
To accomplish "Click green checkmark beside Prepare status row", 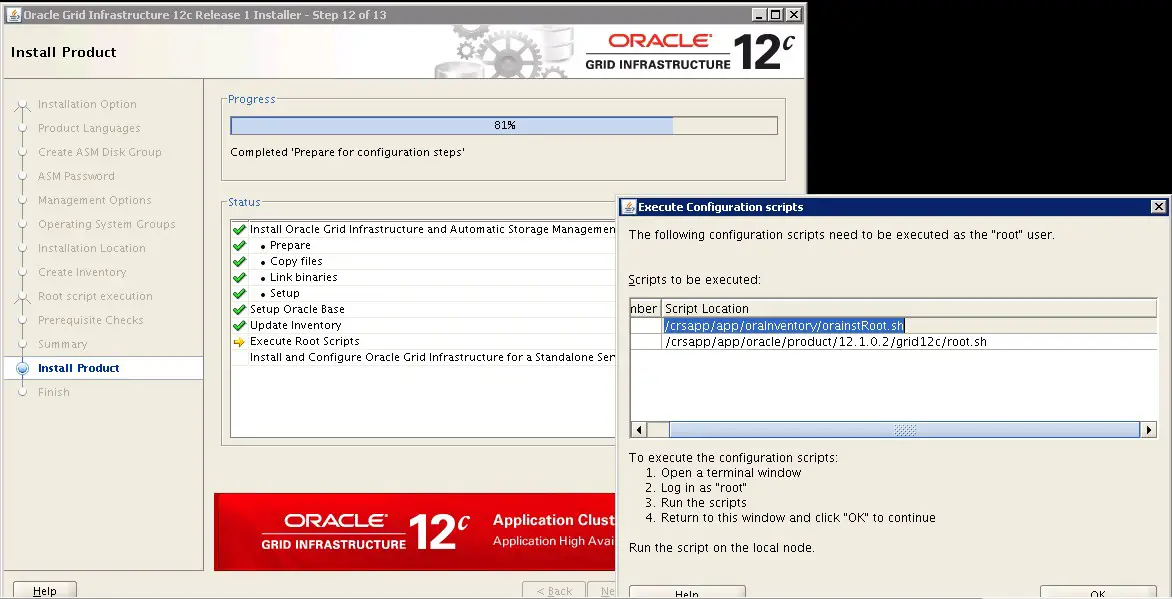I will pos(239,245).
